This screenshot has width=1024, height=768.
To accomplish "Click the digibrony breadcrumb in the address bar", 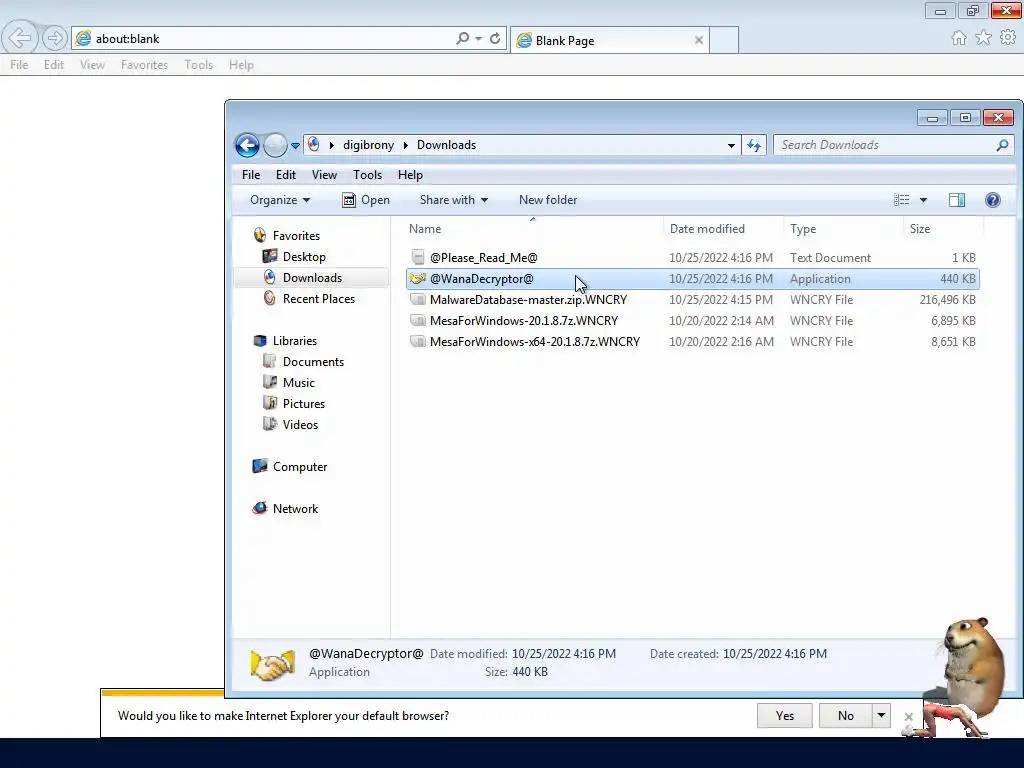I will click(x=368, y=145).
